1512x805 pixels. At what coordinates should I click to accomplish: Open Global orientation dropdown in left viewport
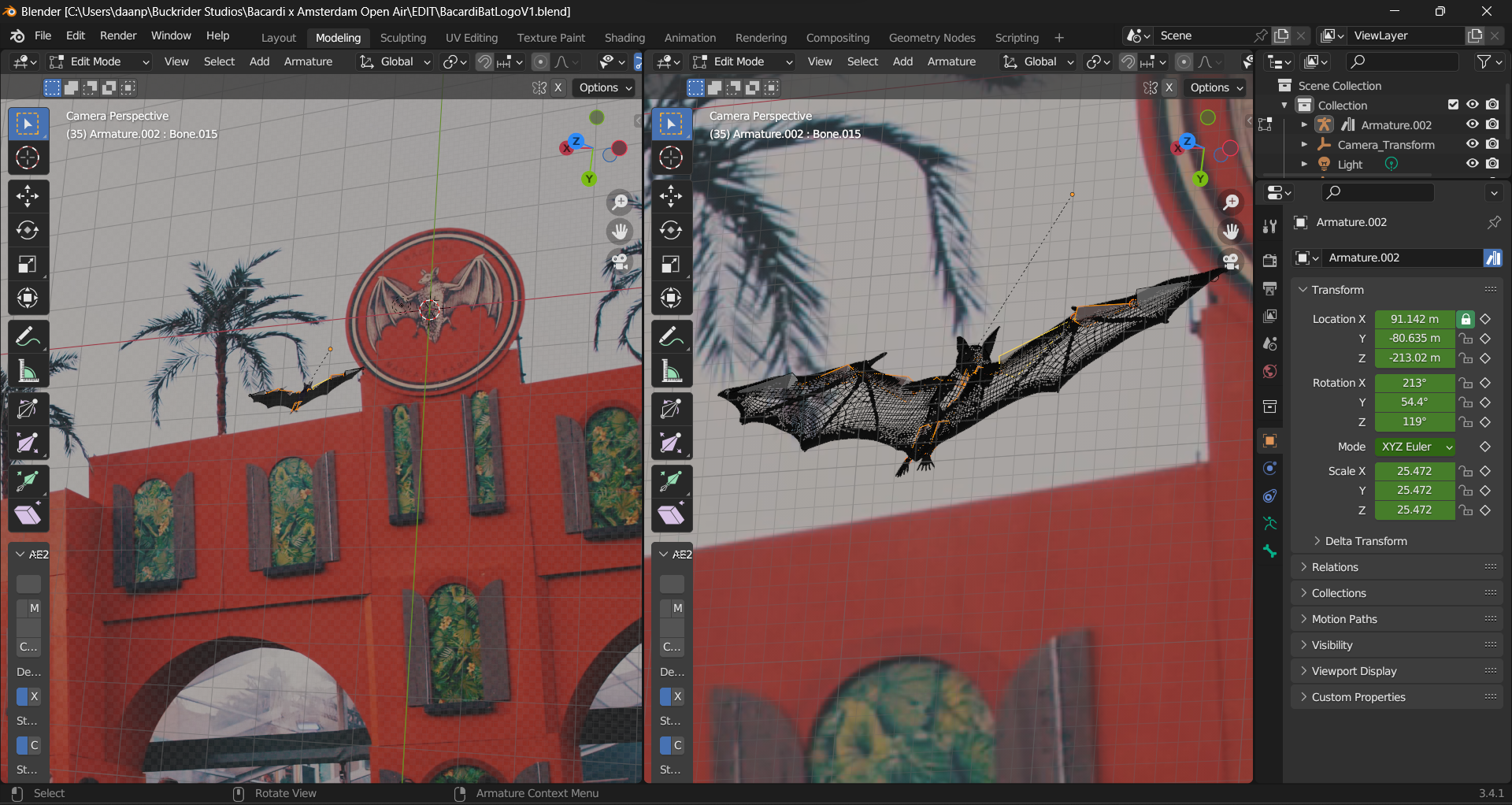point(395,61)
